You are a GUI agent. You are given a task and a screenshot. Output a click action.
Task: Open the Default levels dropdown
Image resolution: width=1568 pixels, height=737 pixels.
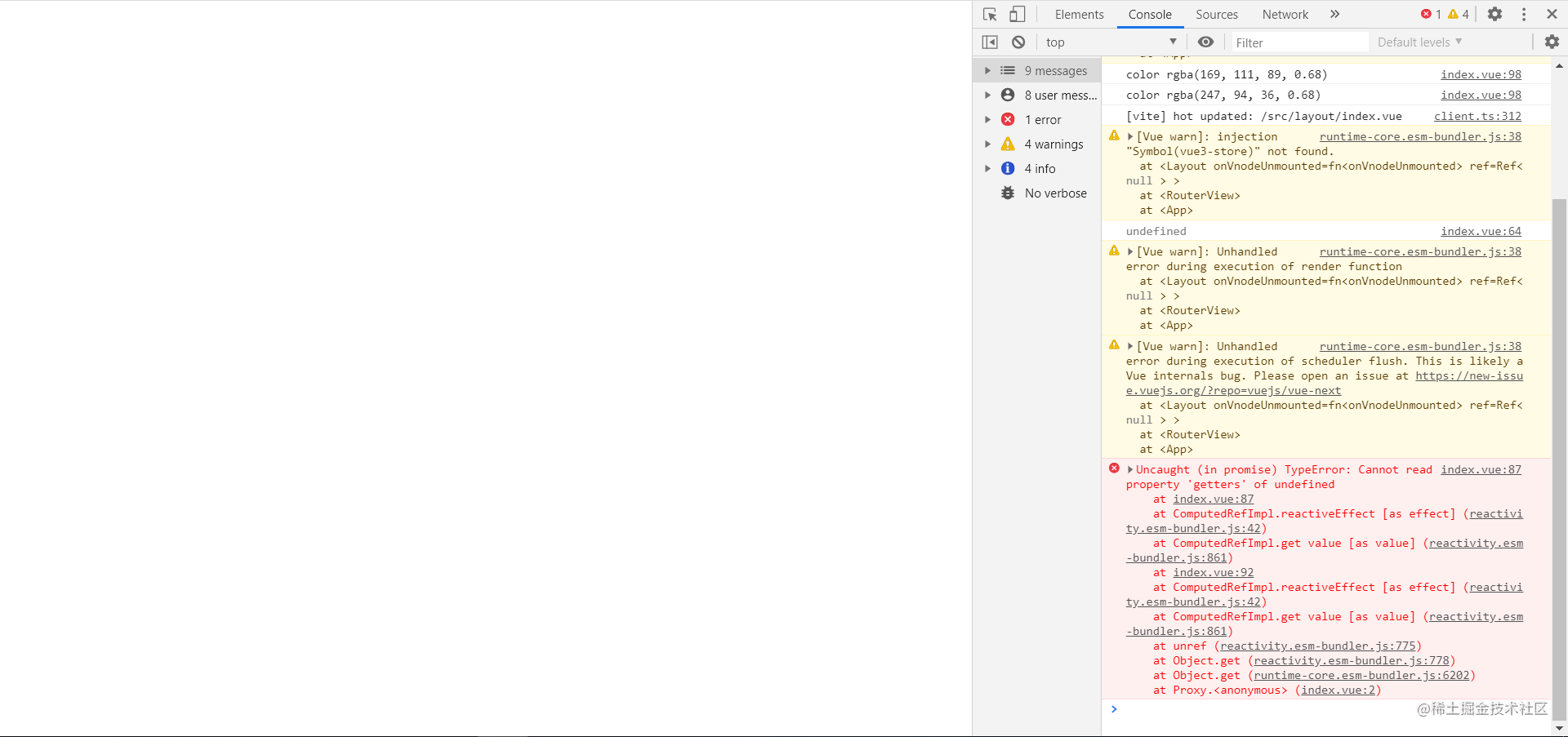point(1419,42)
